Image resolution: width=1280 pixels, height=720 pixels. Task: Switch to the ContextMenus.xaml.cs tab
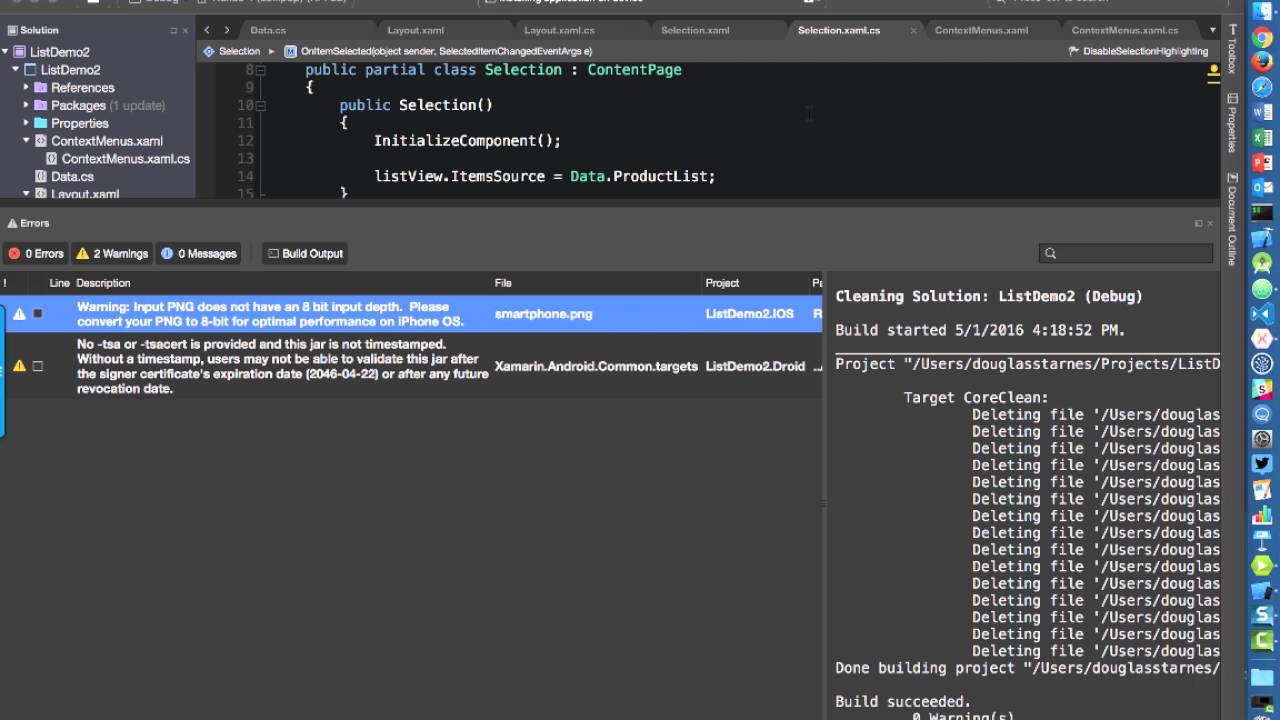(1125, 30)
